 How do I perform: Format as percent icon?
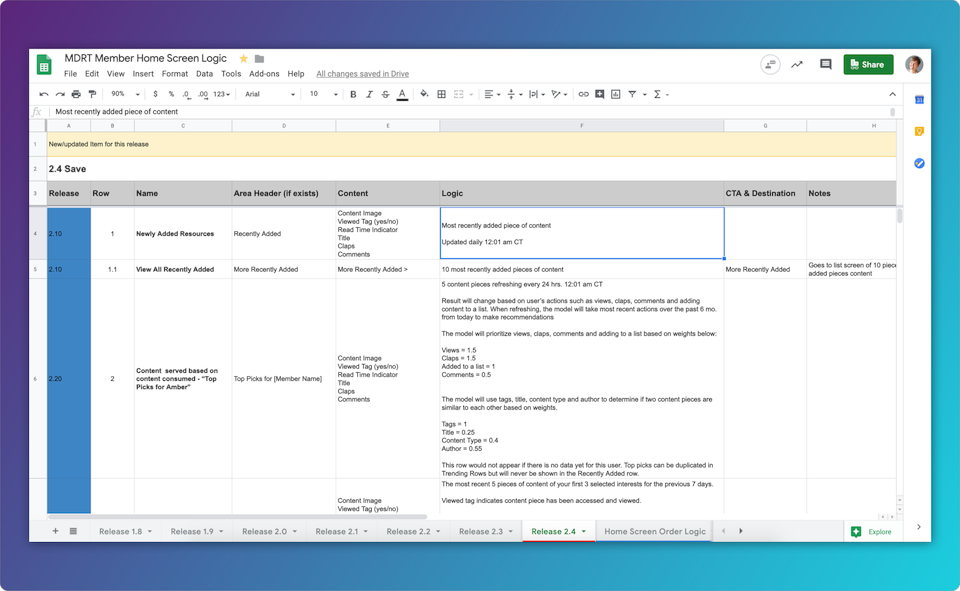pos(171,94)
